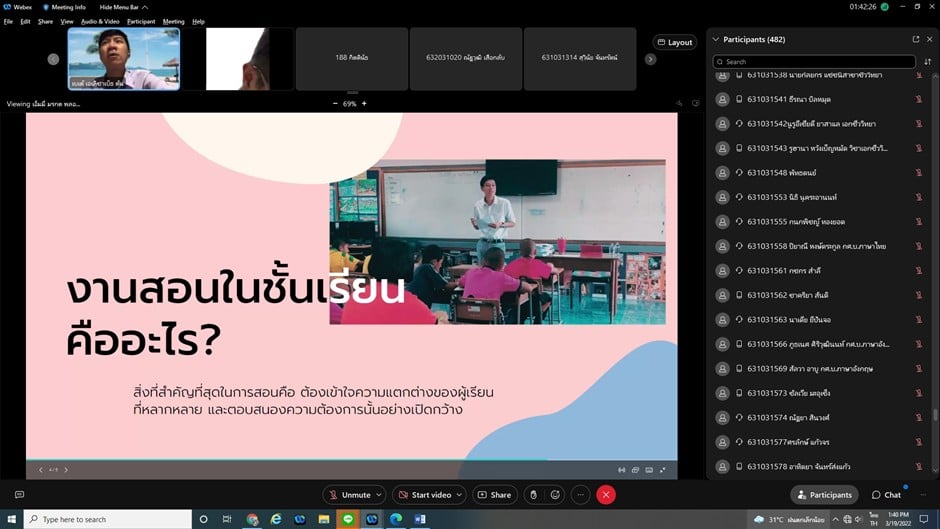Image resolution: width=940 pixels, height=529 pixels.
Task: Click the Windows search box
Action: 108,519
